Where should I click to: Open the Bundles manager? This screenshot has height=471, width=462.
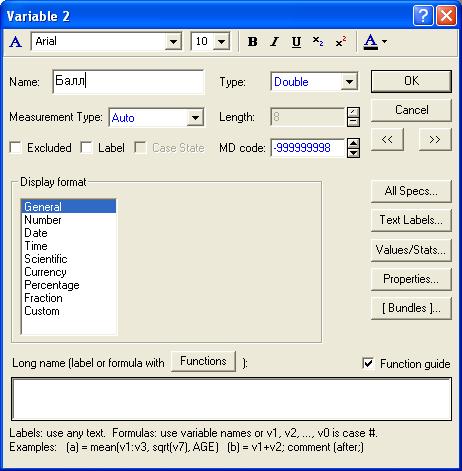[411, 308]
